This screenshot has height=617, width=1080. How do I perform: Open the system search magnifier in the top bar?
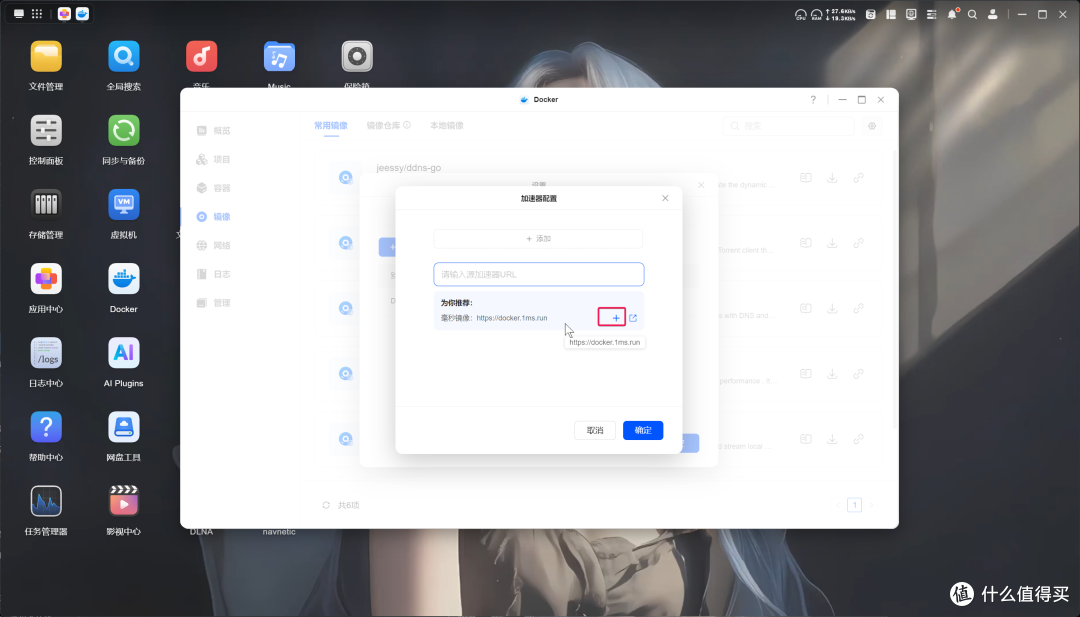pos(972,14)
